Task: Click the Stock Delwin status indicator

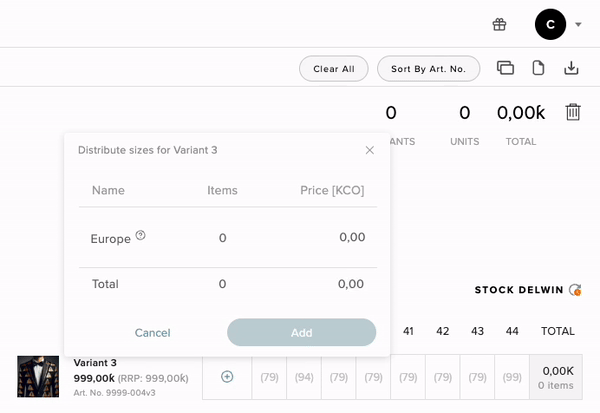Action: (574, 290)
